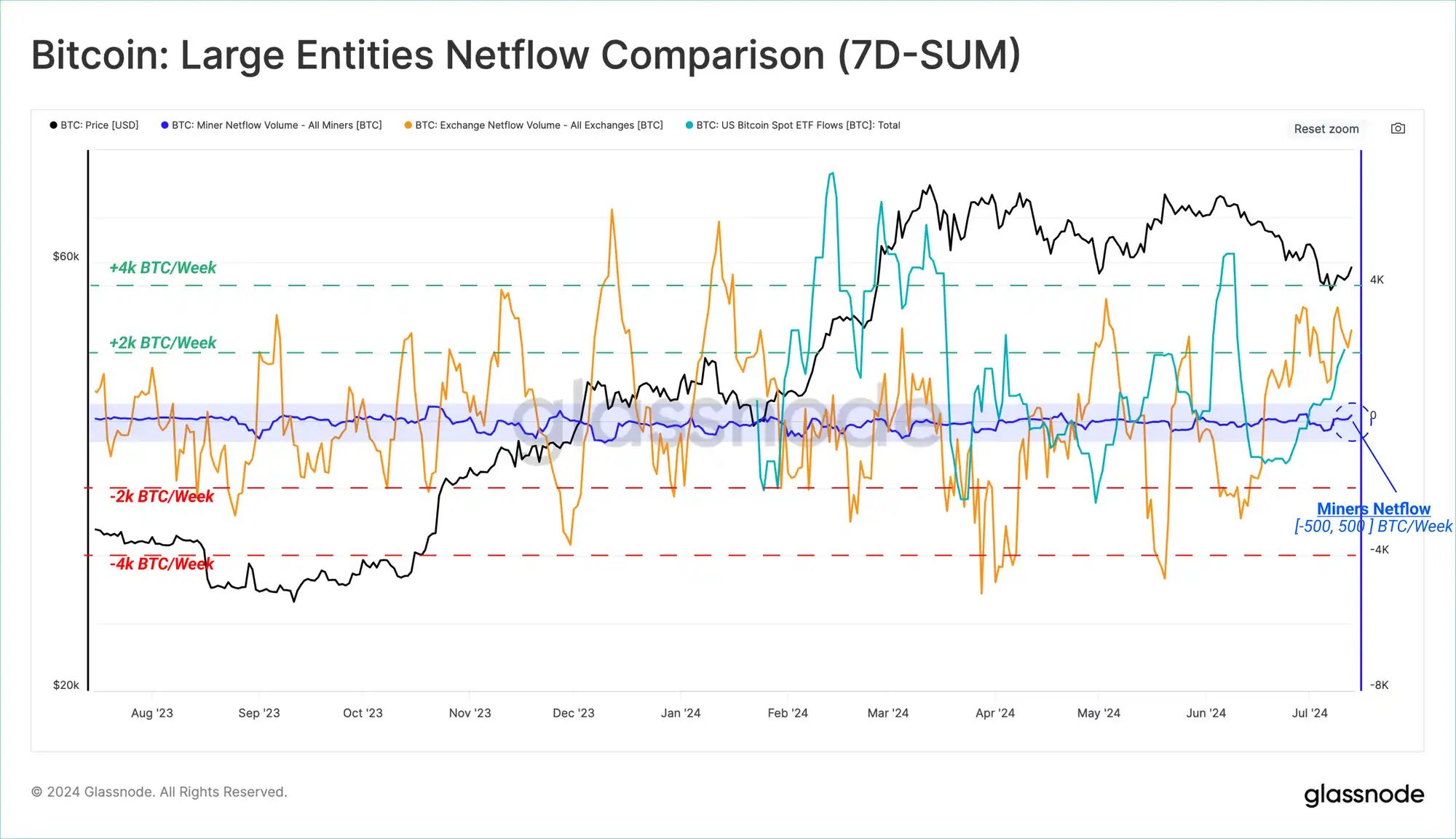
Task: Click the teal dot beside ETF Flows
Action: (689, 125)
